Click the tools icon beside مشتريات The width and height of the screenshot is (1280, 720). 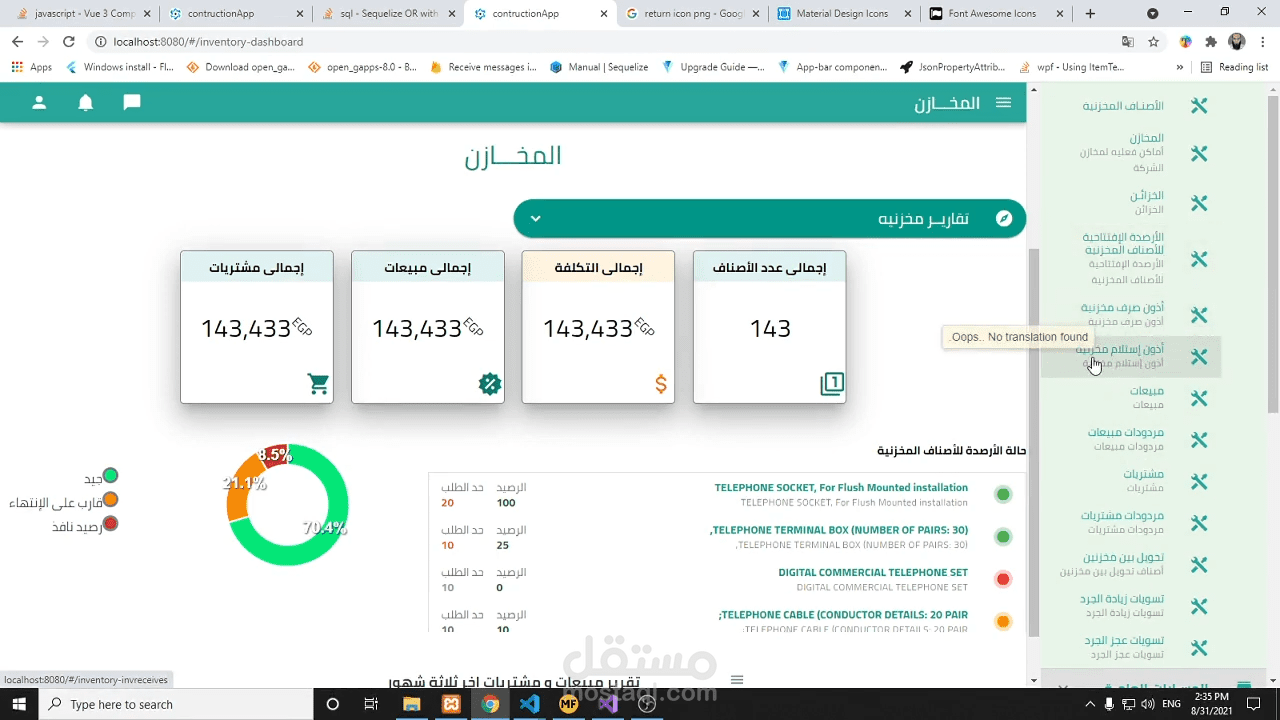tap(1199, 482)
